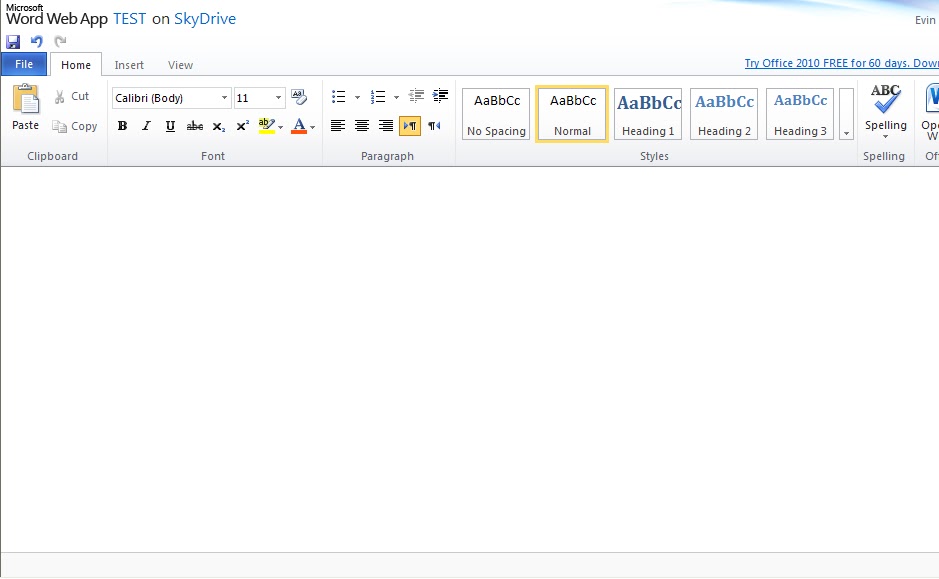Click the Open in Word button

click(929, 112)
